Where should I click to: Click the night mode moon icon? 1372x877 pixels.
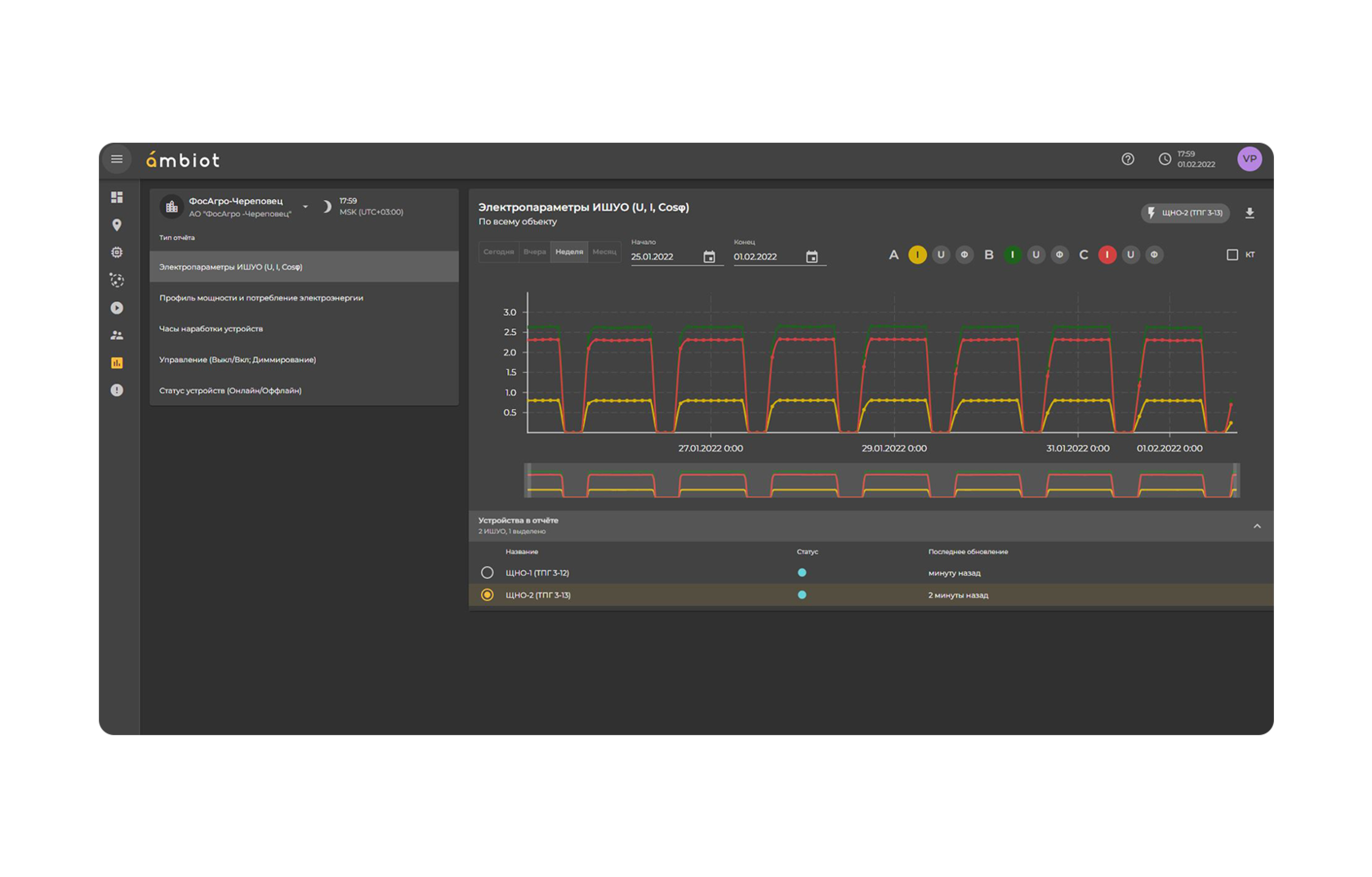click(x=326, y=207)
